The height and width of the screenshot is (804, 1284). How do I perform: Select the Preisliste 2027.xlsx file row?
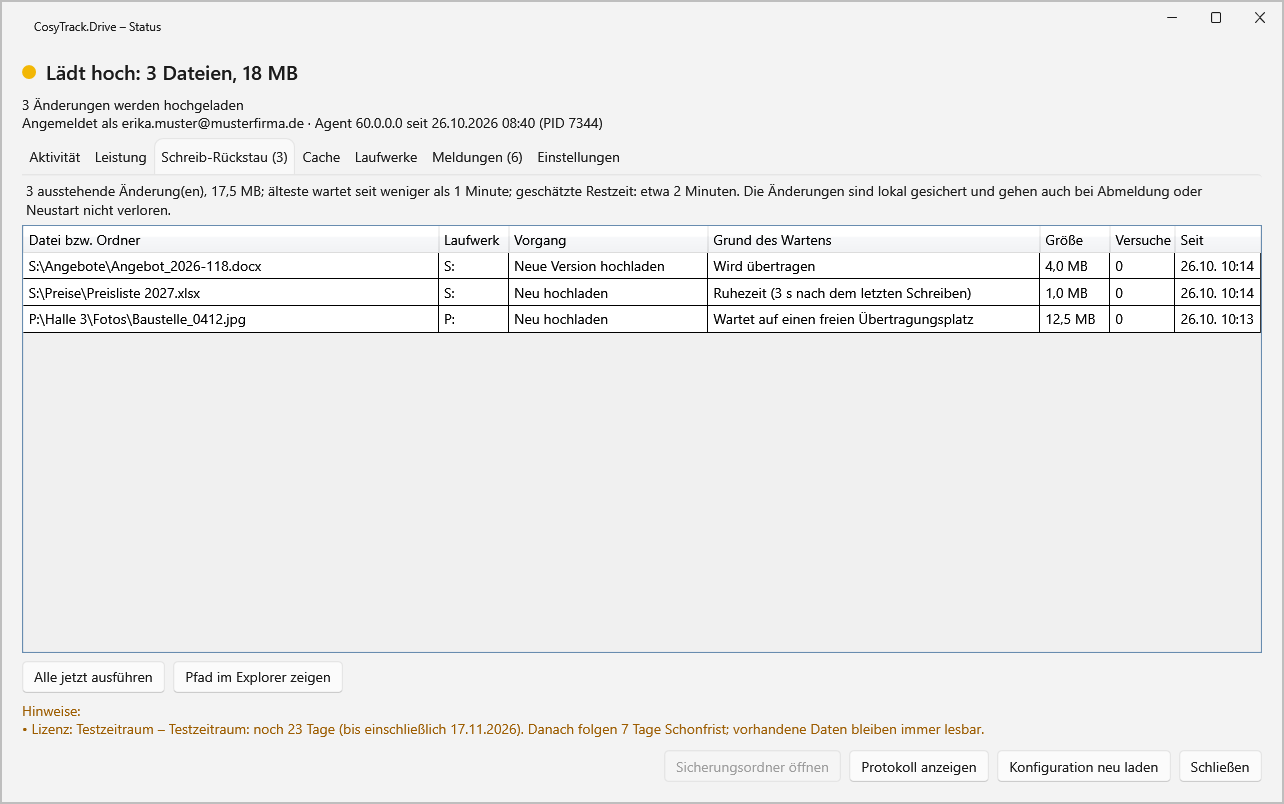[641, 293]
